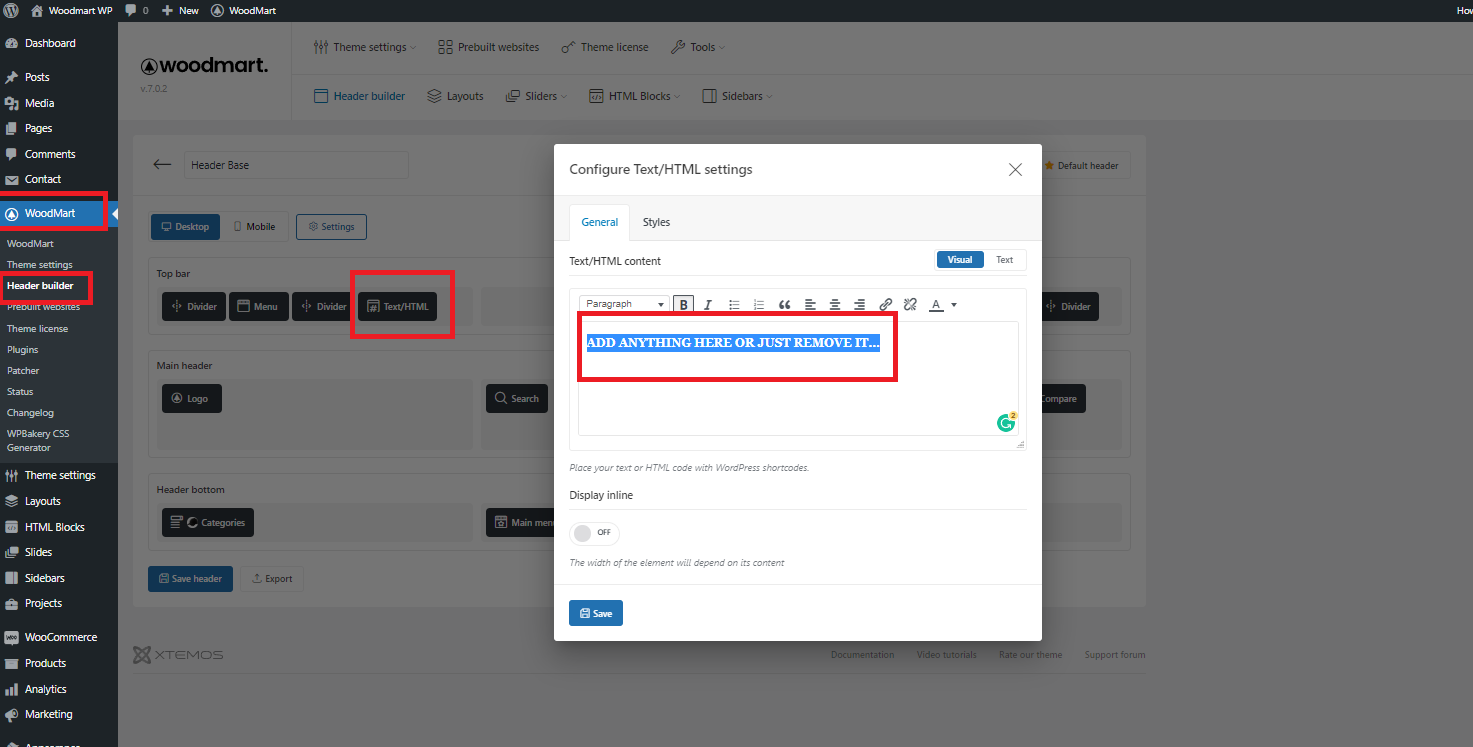Image resolution: width=1473 pixels, height=747 pixels.
Task: Switch to the Styles tab
Action: coord(656,222)
